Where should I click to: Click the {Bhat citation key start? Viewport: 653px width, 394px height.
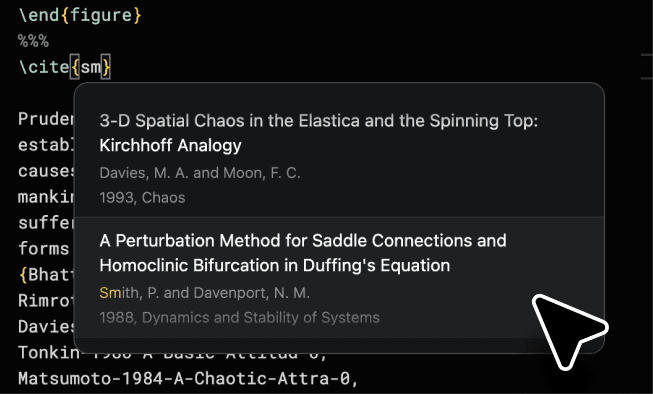(x=46, y=275)
